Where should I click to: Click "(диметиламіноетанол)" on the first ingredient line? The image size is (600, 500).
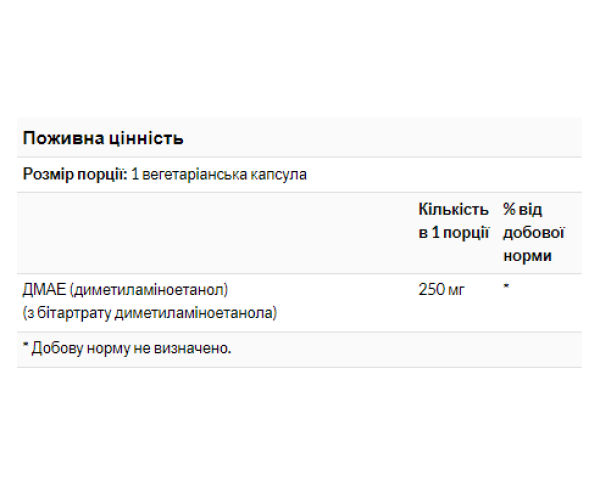pyautogui.click(x=146, y=290)
